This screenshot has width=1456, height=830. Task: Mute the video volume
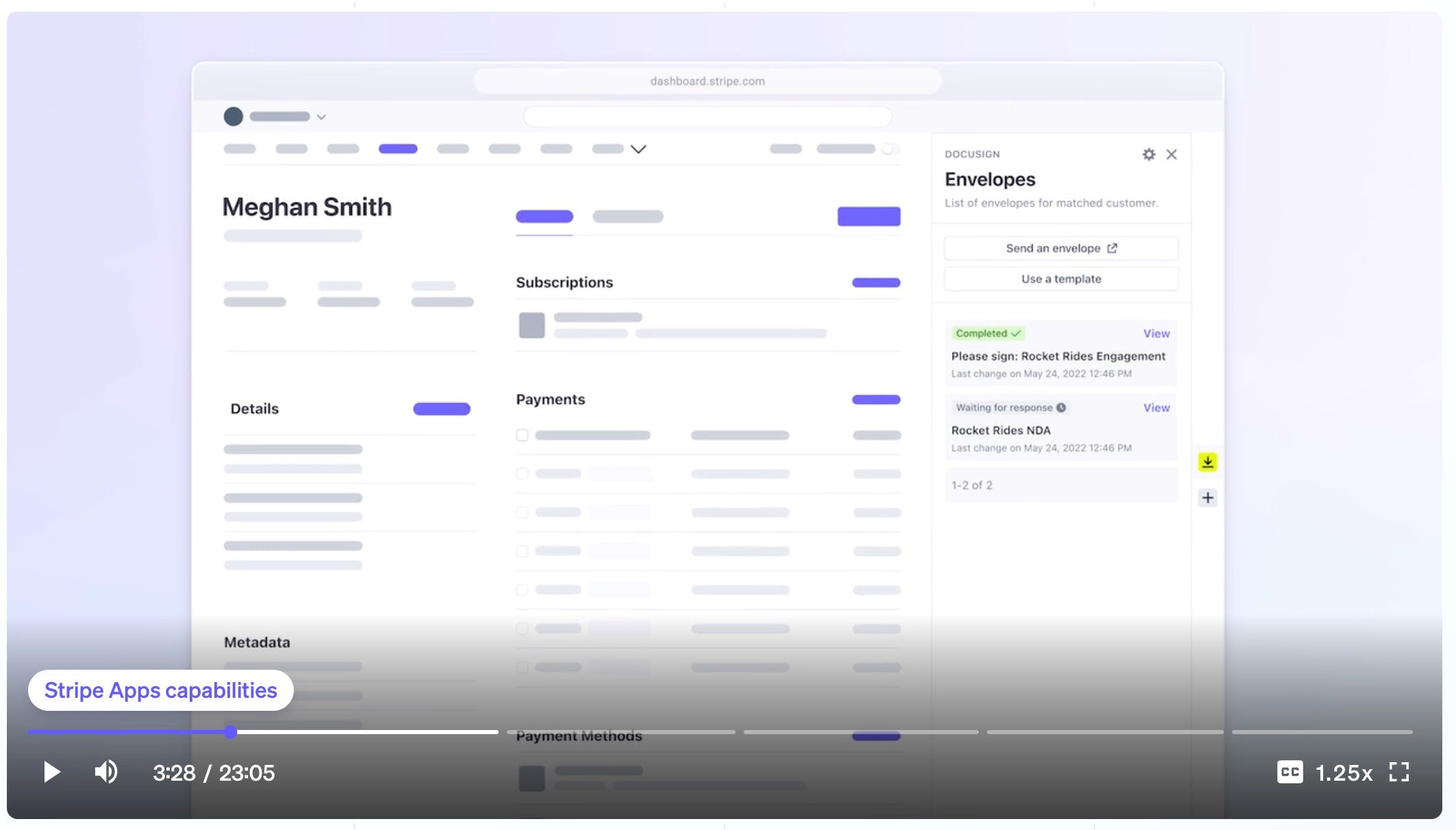click(x=106, y=772)
